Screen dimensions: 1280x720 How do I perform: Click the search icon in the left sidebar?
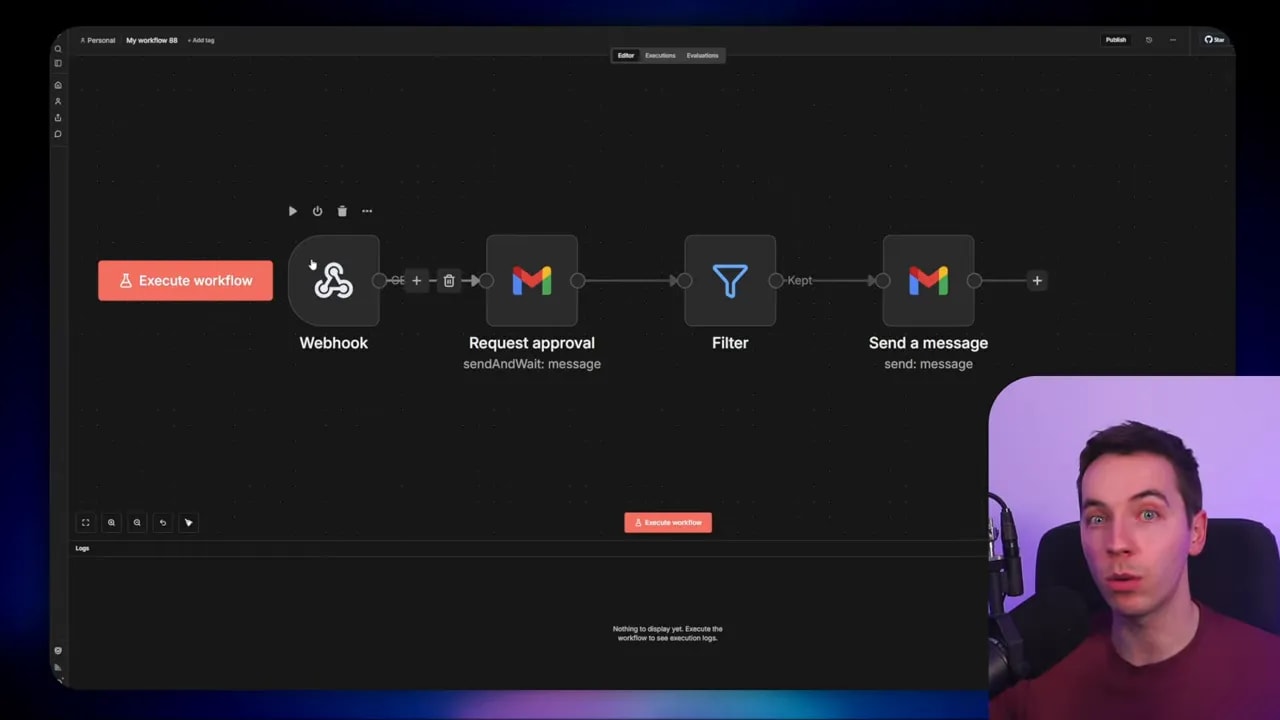[57, 48]
